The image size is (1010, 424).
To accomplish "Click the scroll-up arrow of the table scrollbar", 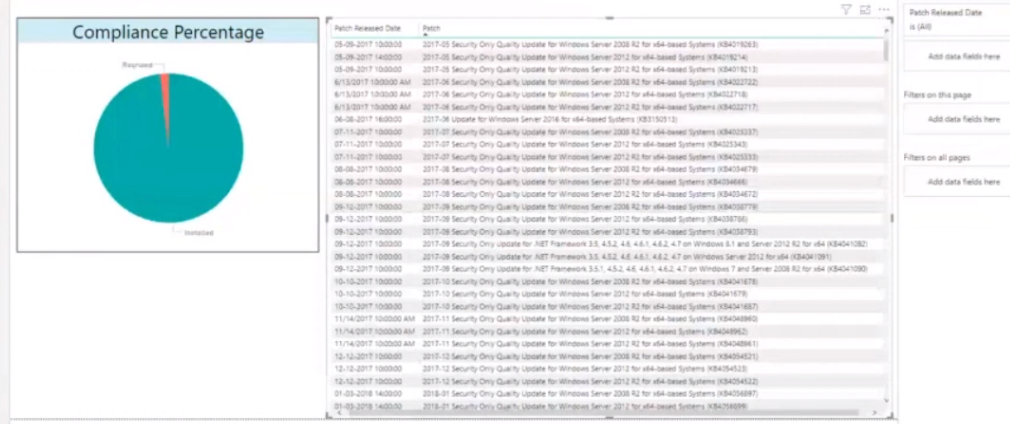I will tap(887, 31).
